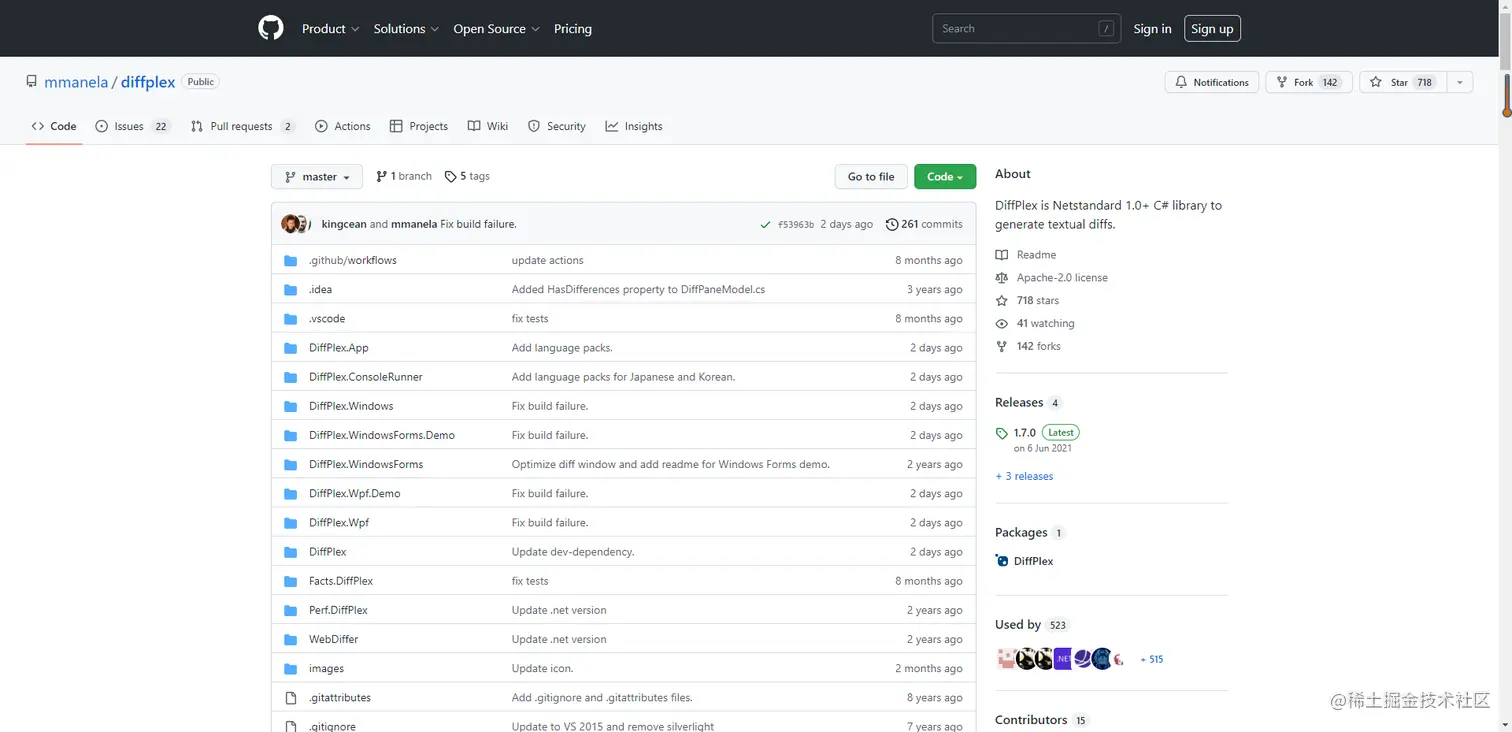Open the Perf.DiffPlex folder name
Screen dimensions: 1512x732
[338, 610]
